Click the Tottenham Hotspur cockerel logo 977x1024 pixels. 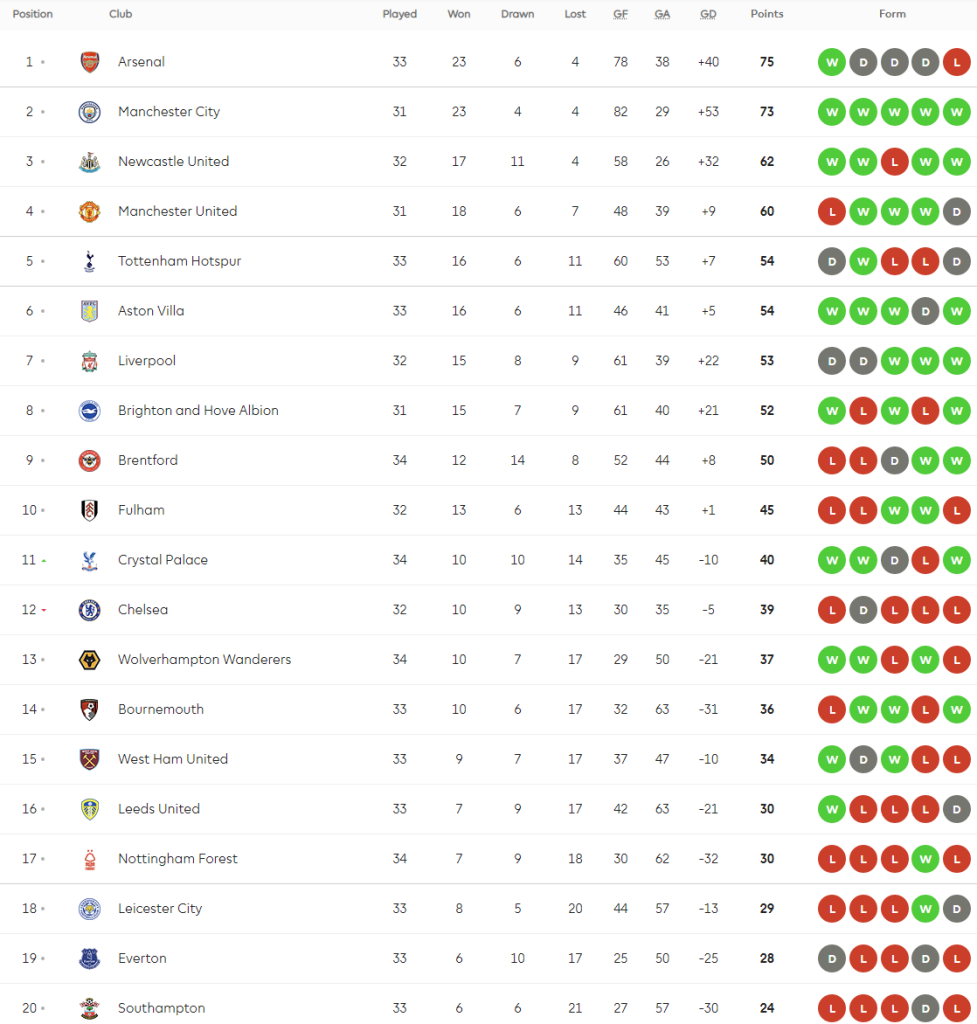coord(90,261)
